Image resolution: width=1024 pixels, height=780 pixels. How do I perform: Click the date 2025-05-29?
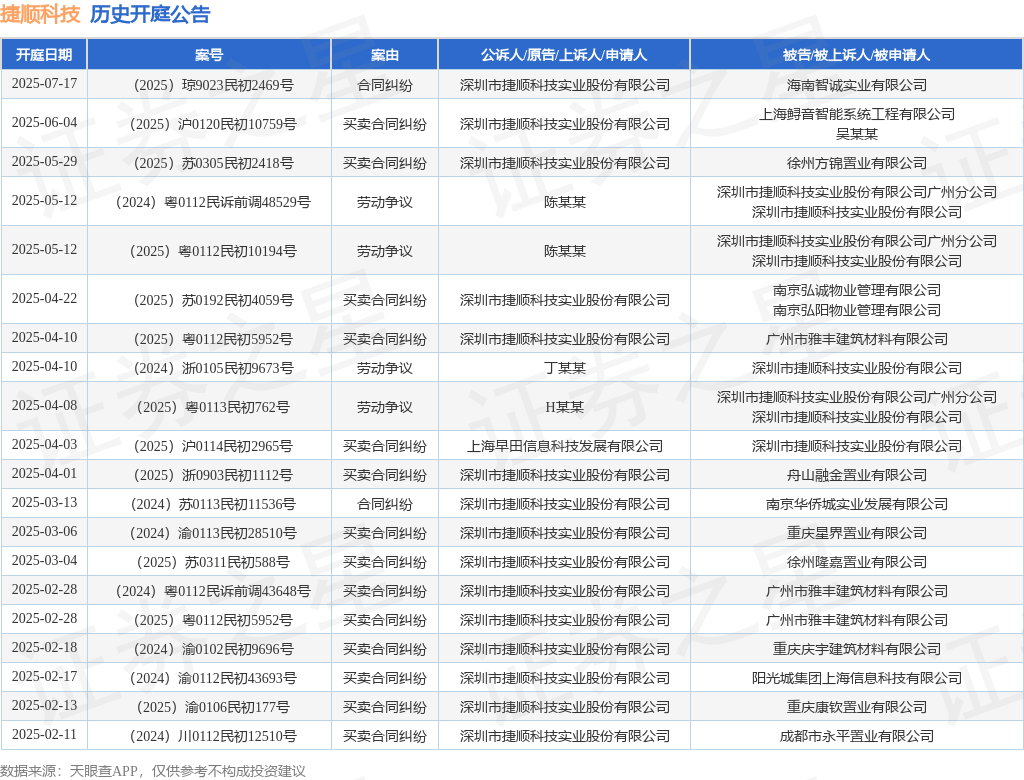tap(44, 162)
